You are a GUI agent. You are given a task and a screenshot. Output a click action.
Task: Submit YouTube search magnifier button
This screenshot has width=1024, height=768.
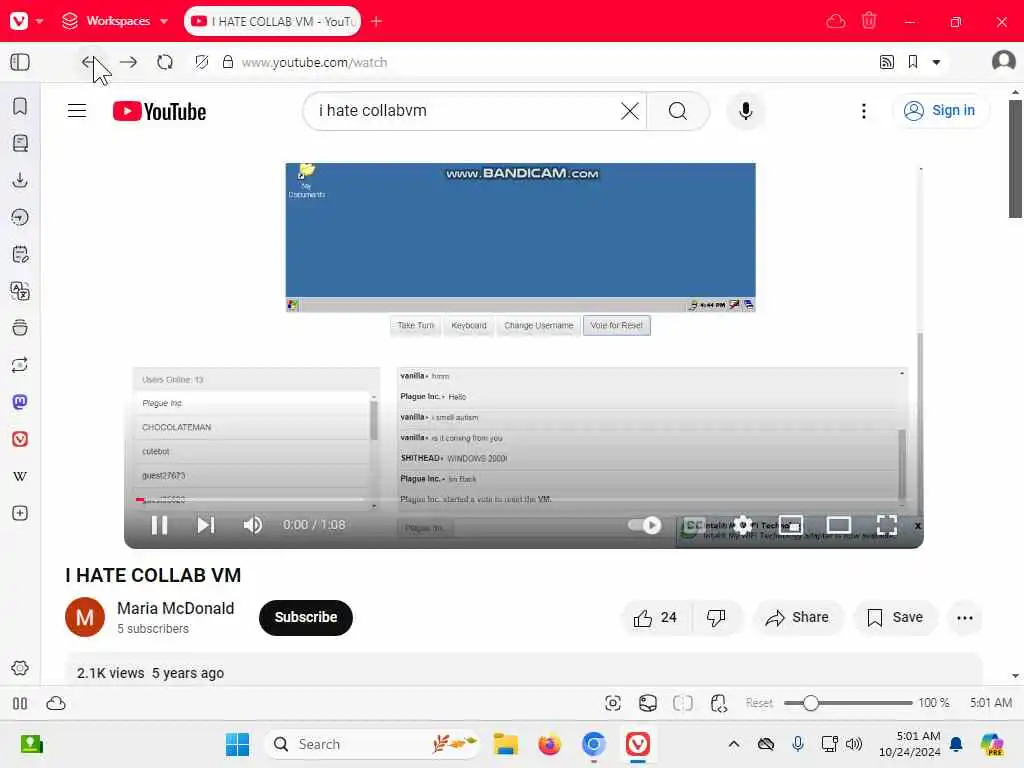(678, 111)
